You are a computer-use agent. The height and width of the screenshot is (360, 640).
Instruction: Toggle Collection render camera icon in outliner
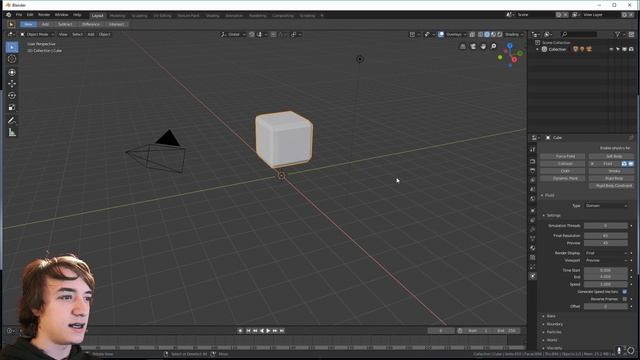pyautogui.click(x=631, y=49)
